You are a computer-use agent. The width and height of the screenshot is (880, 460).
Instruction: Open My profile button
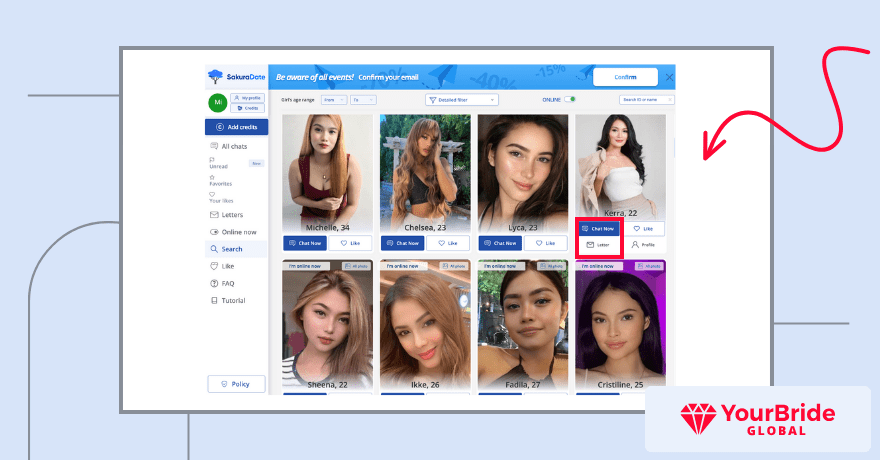[x=248, y=98]
